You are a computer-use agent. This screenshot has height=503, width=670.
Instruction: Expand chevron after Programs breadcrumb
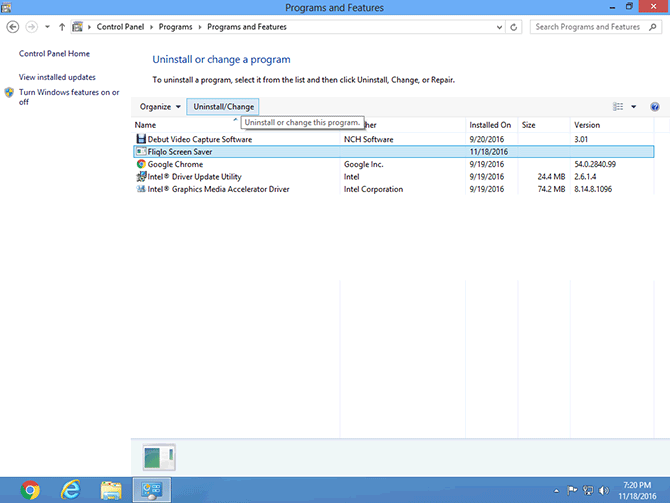tap(200, 27)
